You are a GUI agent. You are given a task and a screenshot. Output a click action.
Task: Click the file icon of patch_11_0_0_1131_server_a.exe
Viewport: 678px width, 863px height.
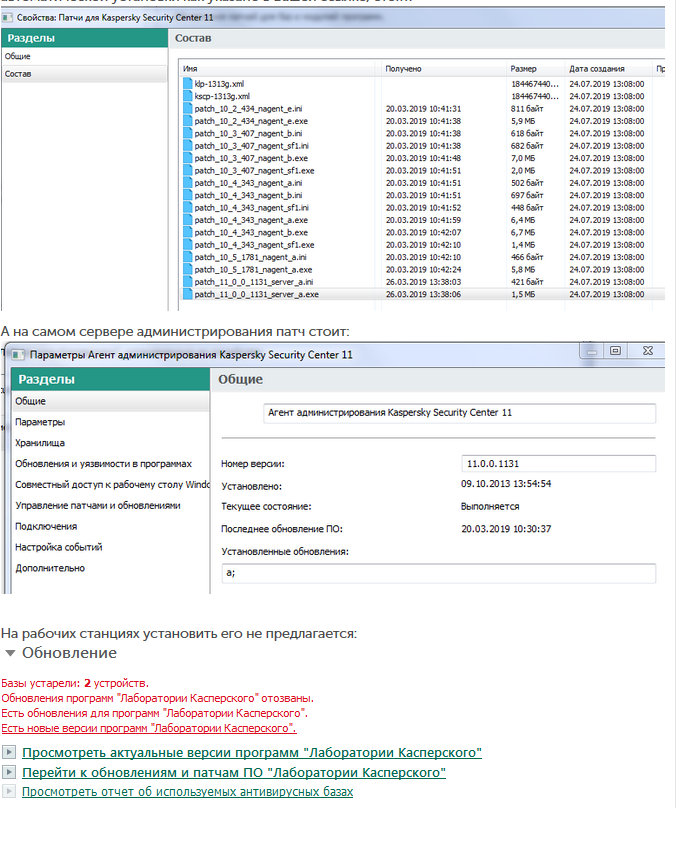tap(187, 295)
